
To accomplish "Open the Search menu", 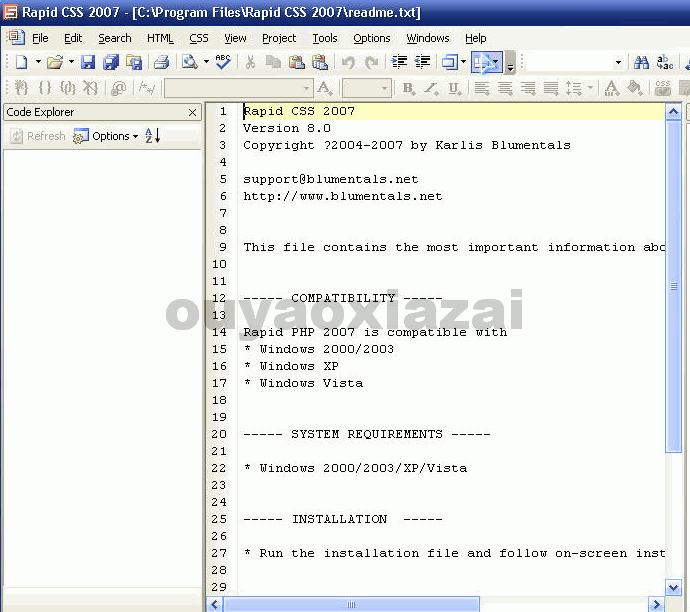I will pos(115,38).
